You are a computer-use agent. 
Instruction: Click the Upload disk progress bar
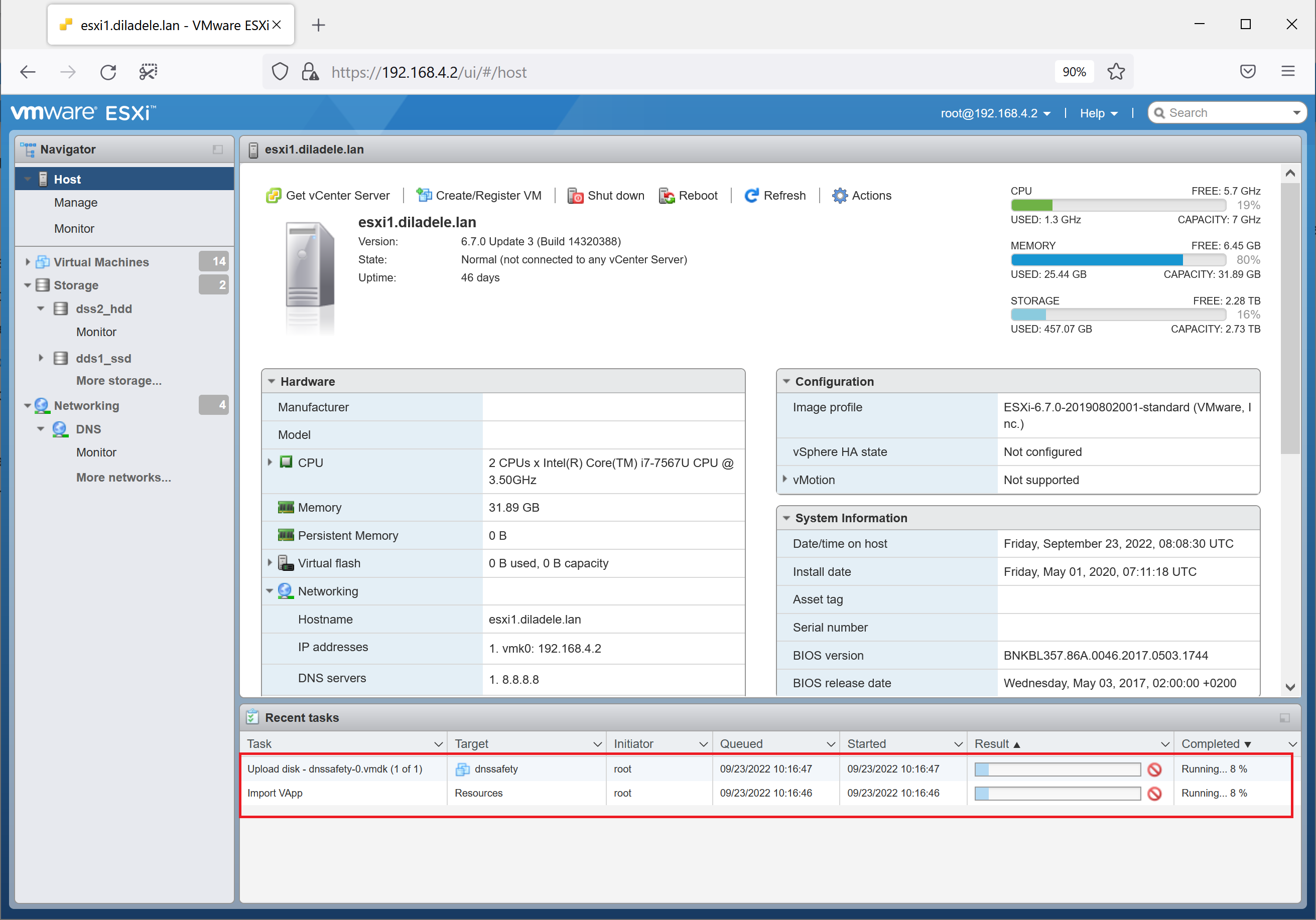tap(1058, 770)
